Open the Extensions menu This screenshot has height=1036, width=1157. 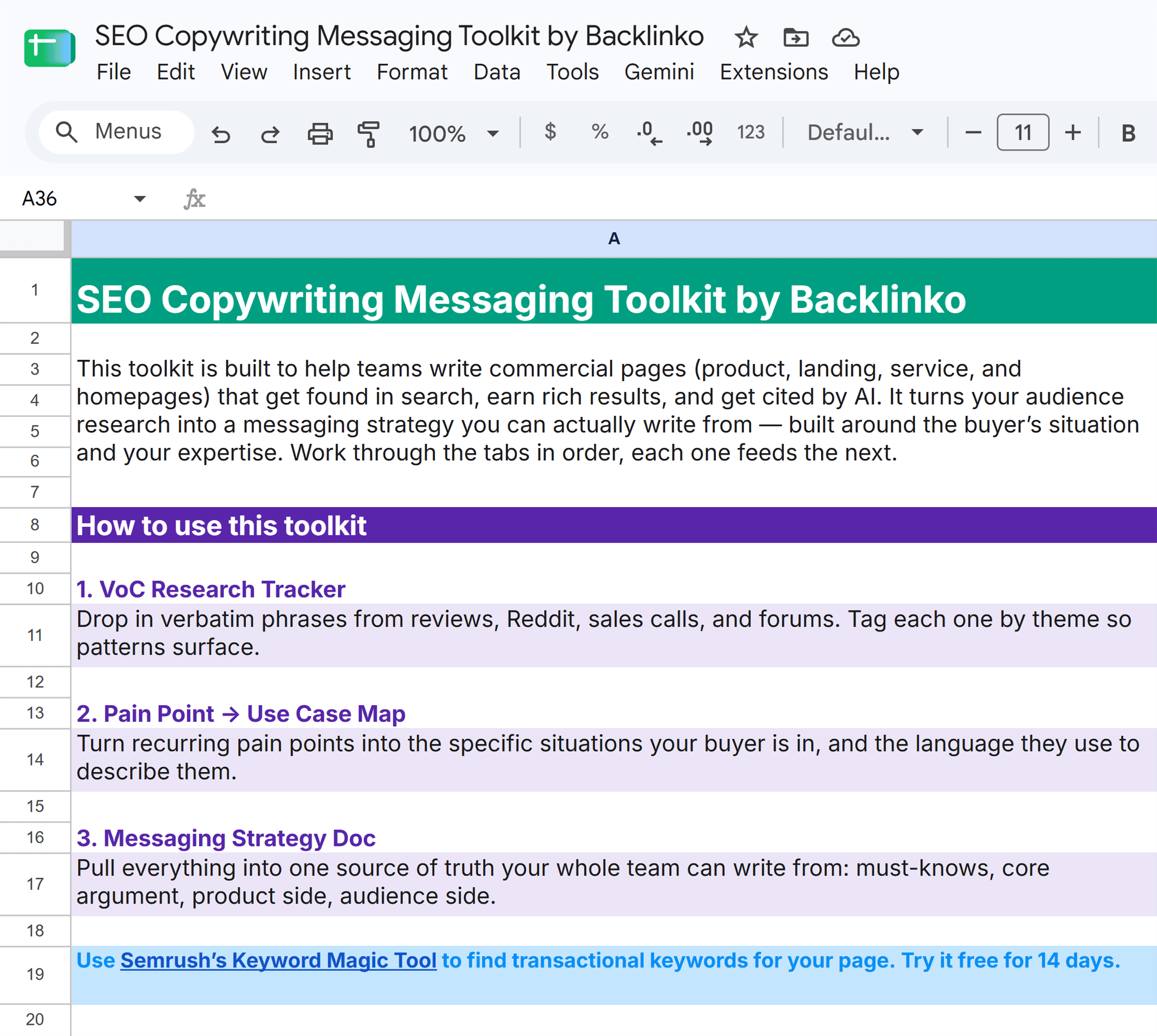coord(774,72)
